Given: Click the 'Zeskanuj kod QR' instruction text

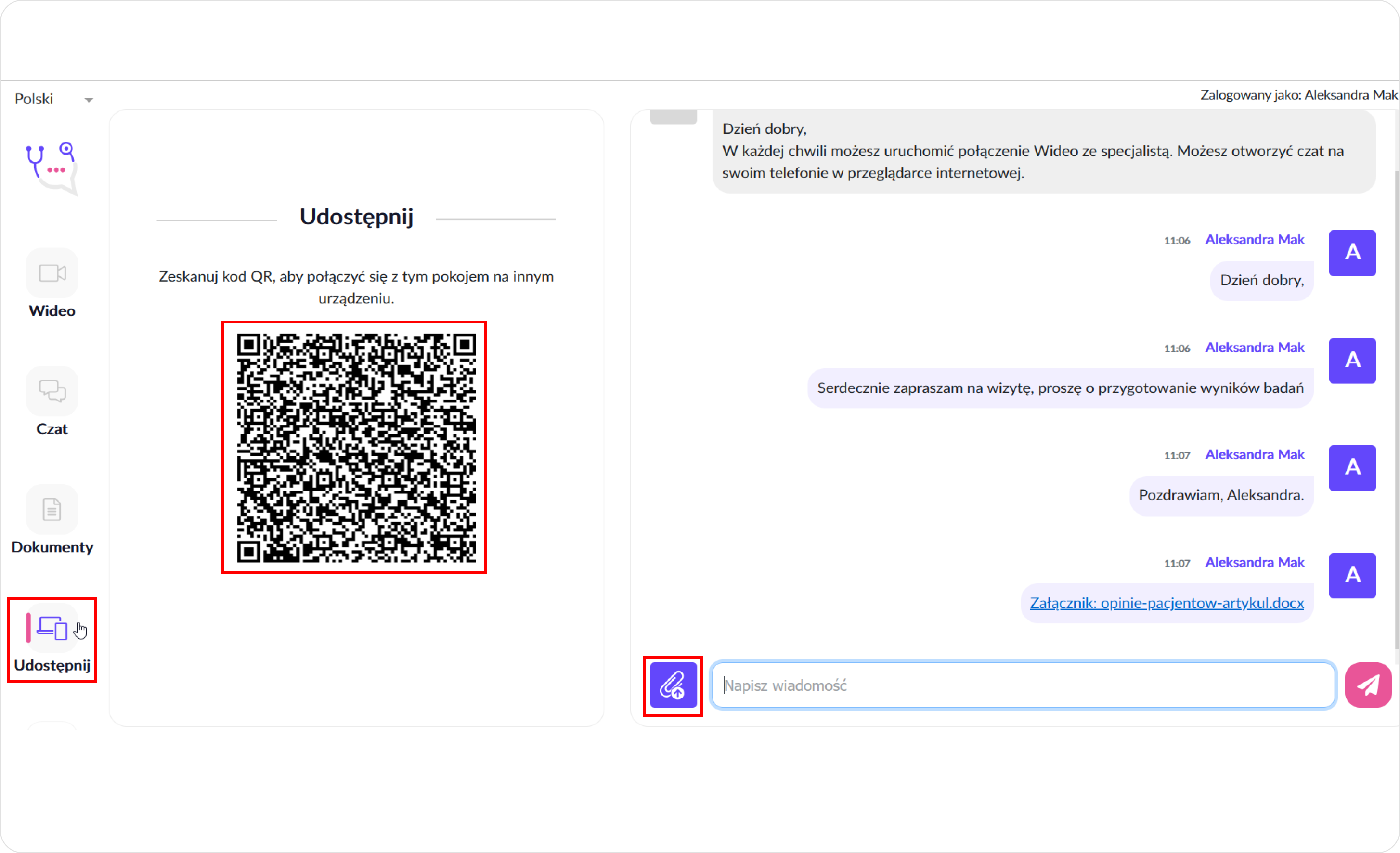Looking at the screenshot, I should click(356, 287).
